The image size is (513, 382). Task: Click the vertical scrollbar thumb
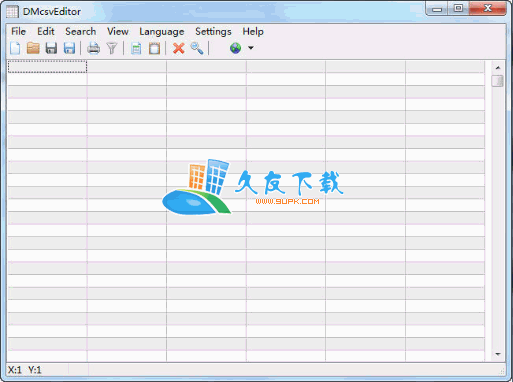pyautogui.click(x=497, y=81)
